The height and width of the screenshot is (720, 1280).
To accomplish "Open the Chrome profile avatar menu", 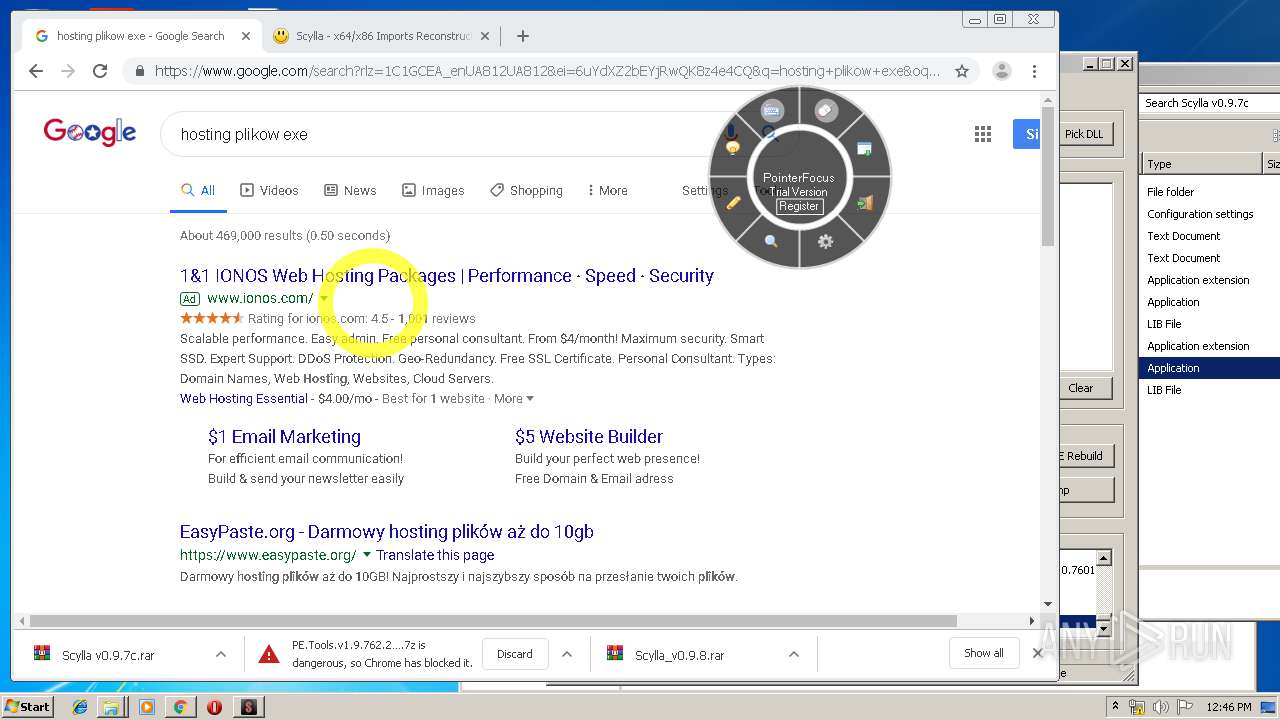I will pos(1001,71).
